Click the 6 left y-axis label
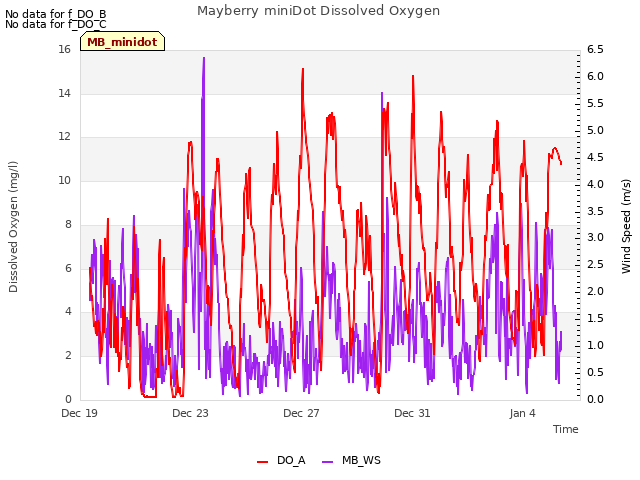Image resolution: width=640 pixels, height=480 pixels. coord(68,268)
